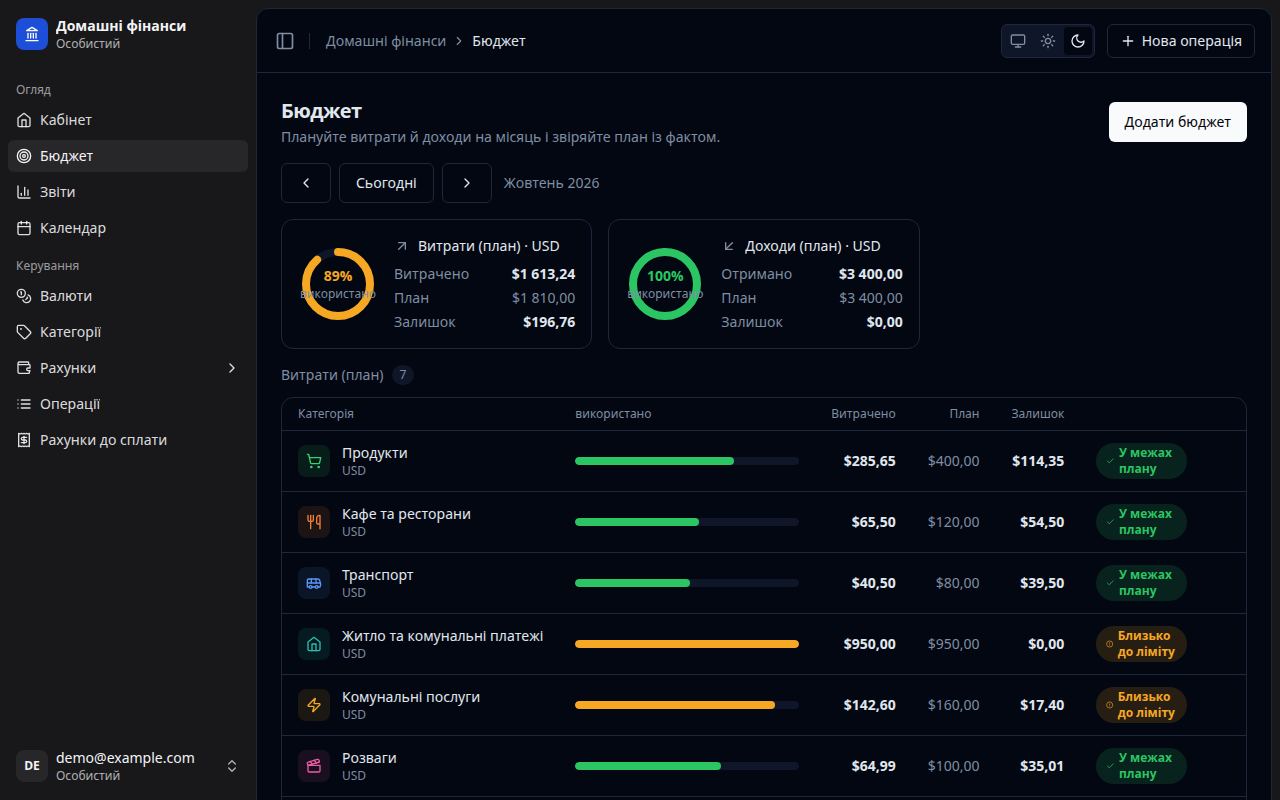Open Звіти in the sidebar

128,192
